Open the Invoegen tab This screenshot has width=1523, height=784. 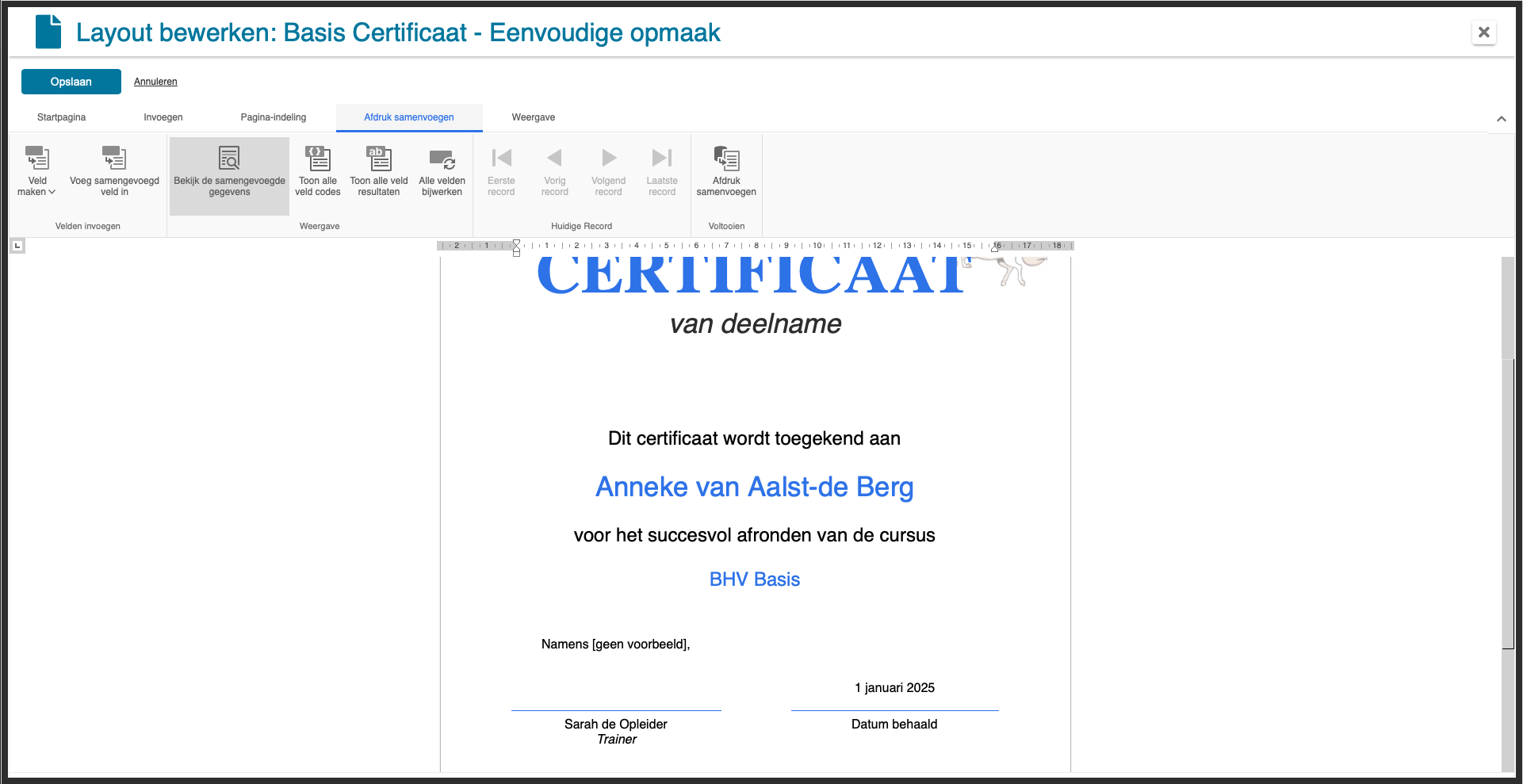163,117
